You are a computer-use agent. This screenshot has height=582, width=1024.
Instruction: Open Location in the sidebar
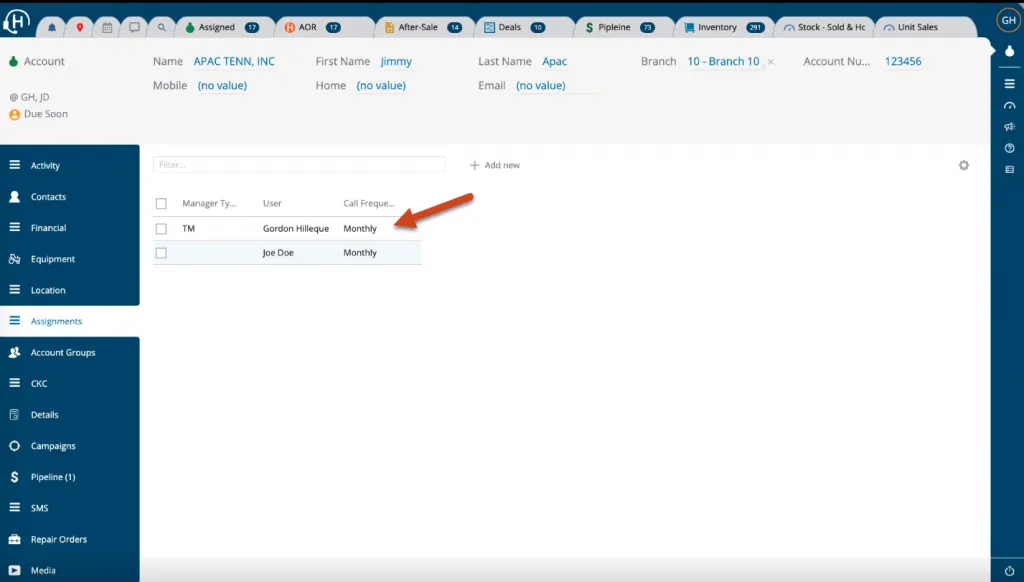point(69,290)
